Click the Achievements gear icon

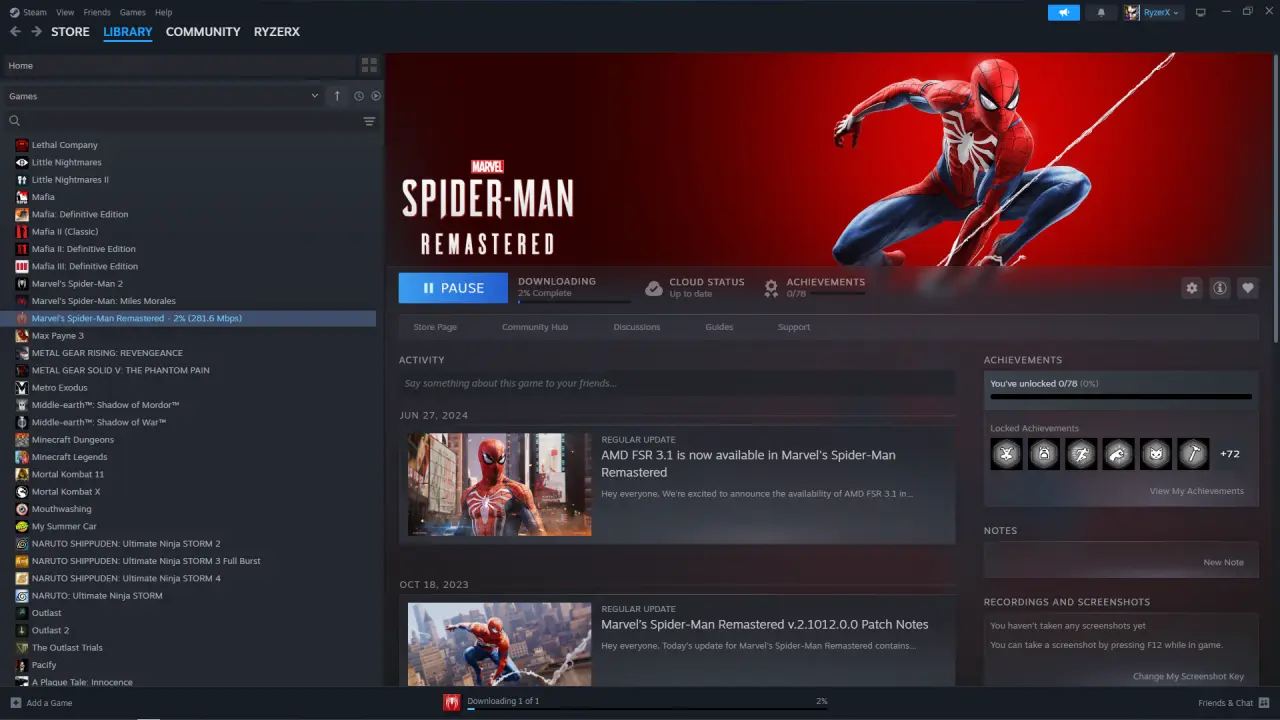tap(771, 288)
